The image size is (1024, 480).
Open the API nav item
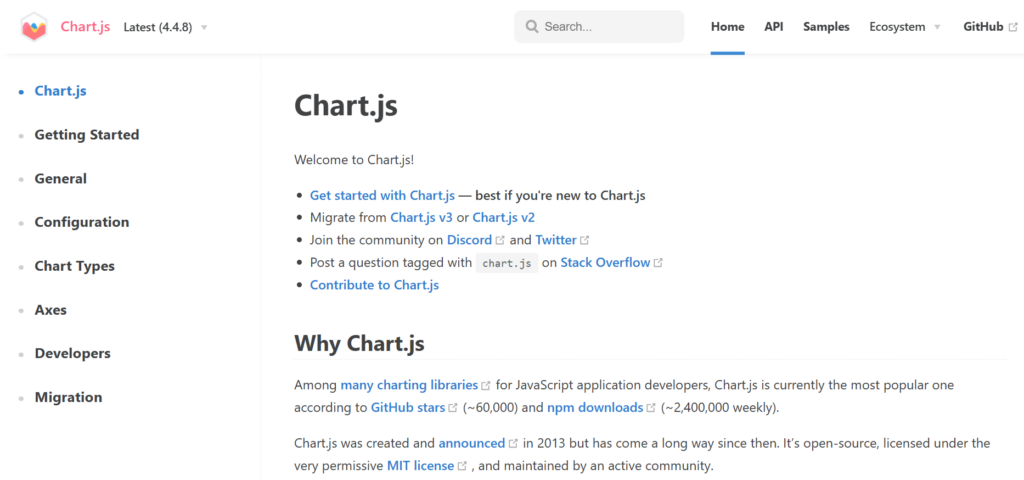[774, 27]
